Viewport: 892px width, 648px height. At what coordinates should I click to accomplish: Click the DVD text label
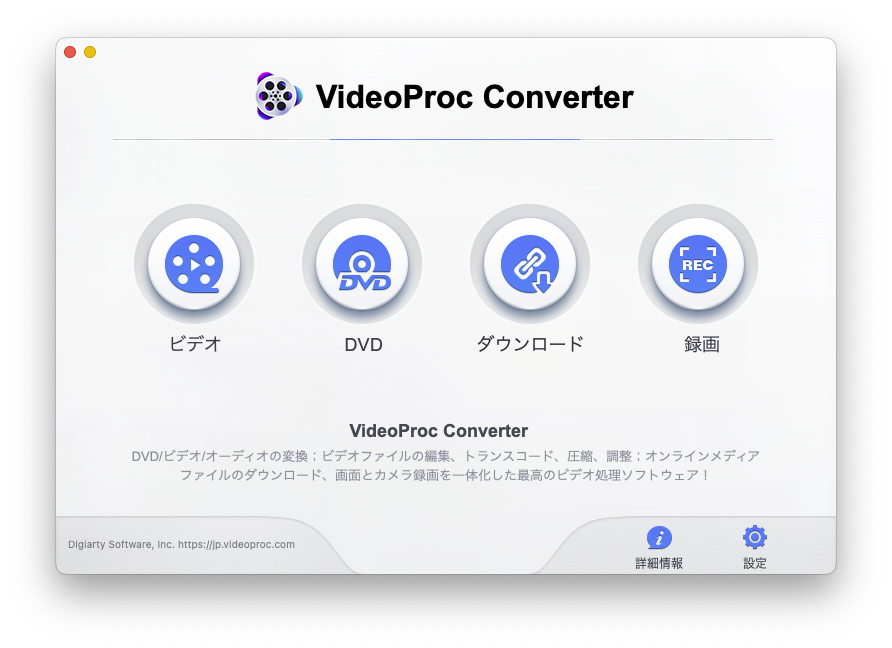coord(364,345)
